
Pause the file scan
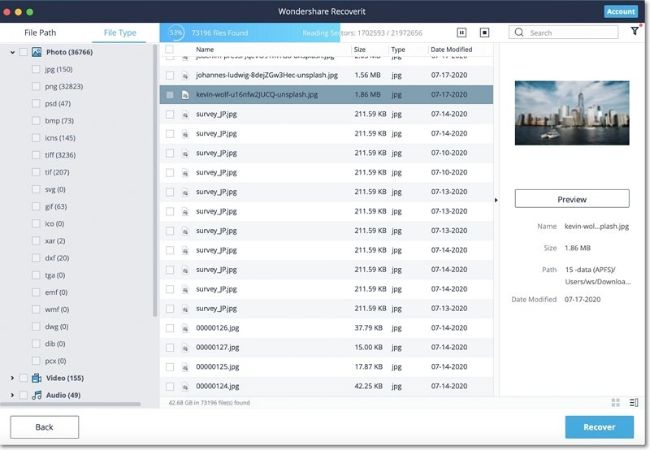coord(461,32)
